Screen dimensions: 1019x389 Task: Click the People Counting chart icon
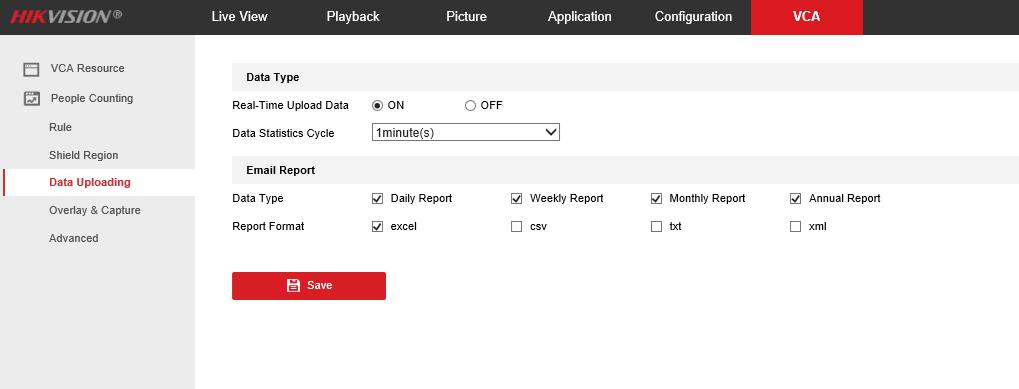pyautogui.click(x=31, y=99)
